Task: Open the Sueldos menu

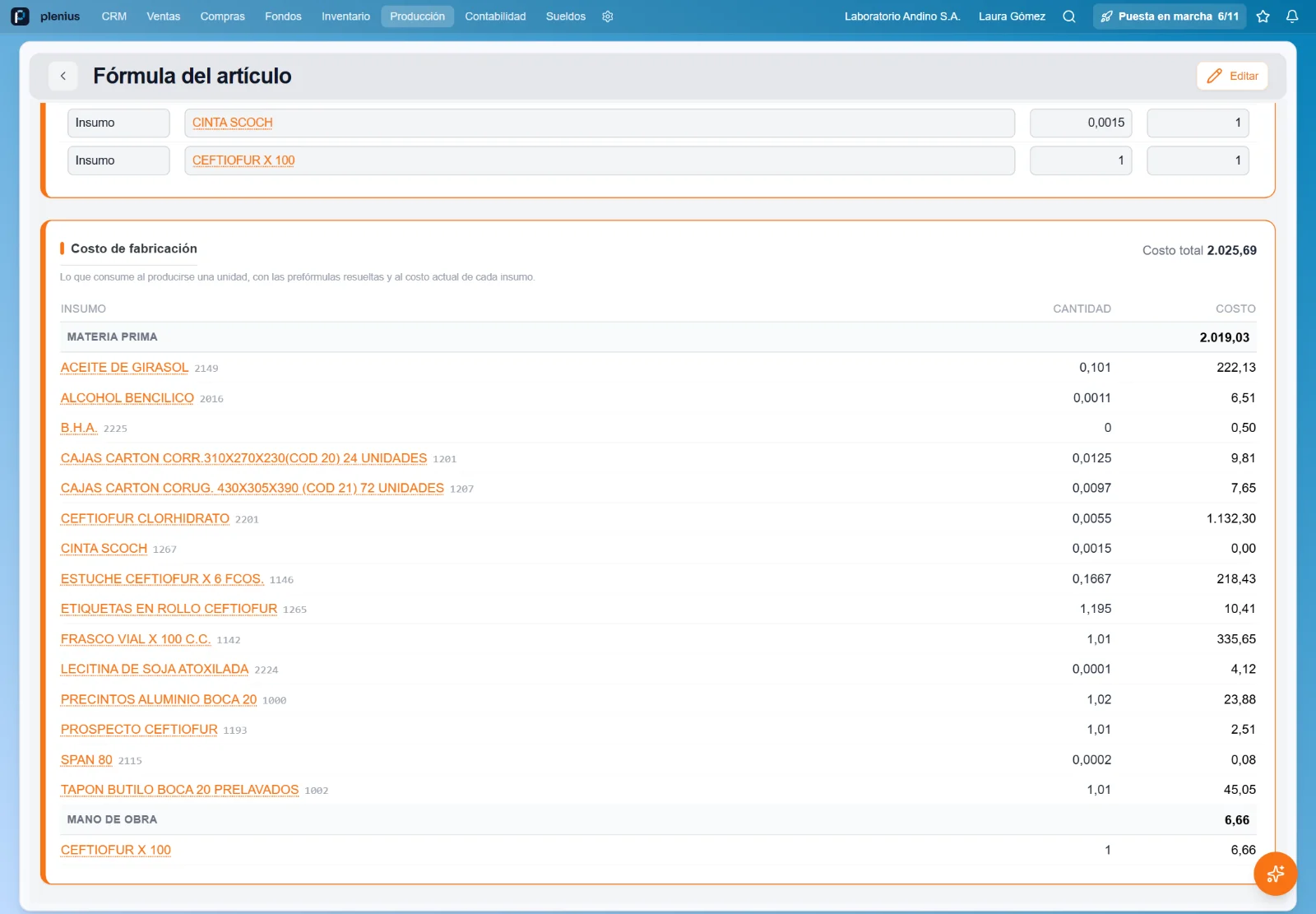Action: (x=566, y=16)
